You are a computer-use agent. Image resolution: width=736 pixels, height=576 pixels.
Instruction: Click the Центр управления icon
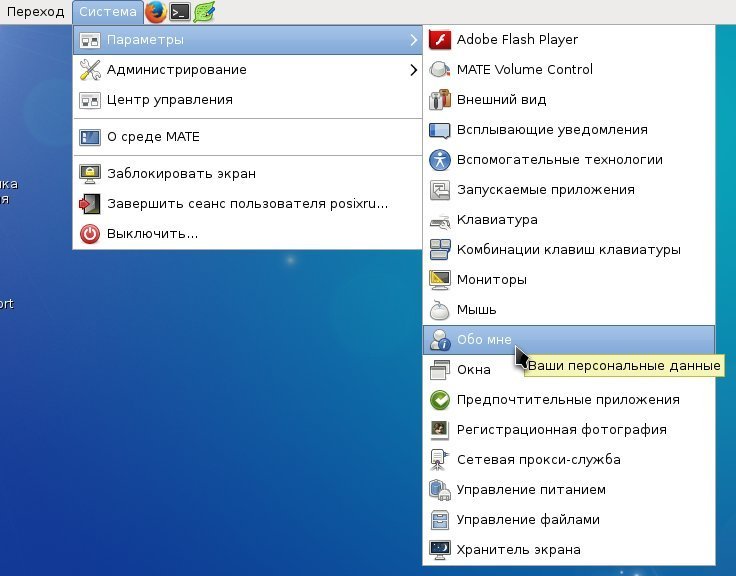90,100
